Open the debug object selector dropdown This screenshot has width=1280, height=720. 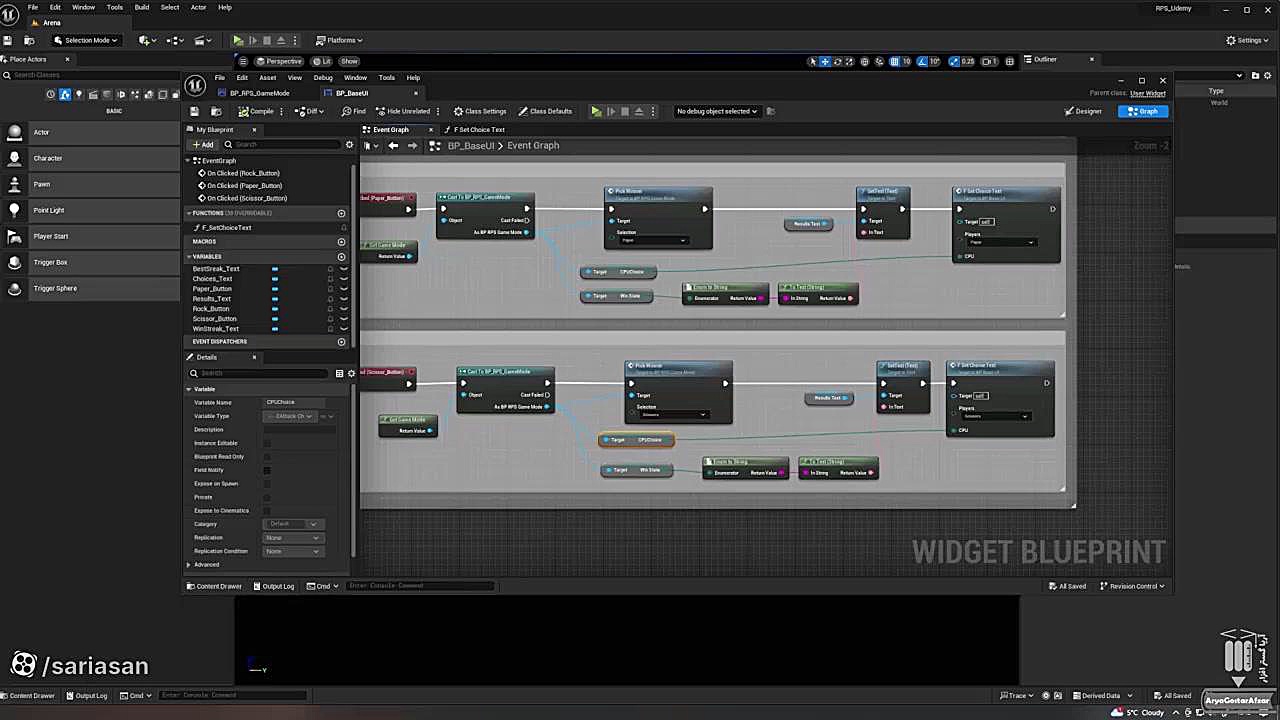717,111
